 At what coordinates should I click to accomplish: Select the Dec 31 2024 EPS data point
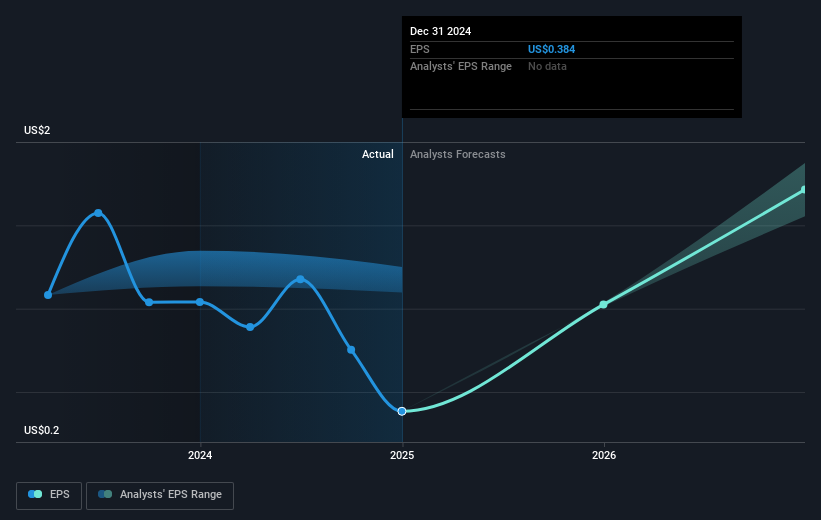tap(402, 411)
